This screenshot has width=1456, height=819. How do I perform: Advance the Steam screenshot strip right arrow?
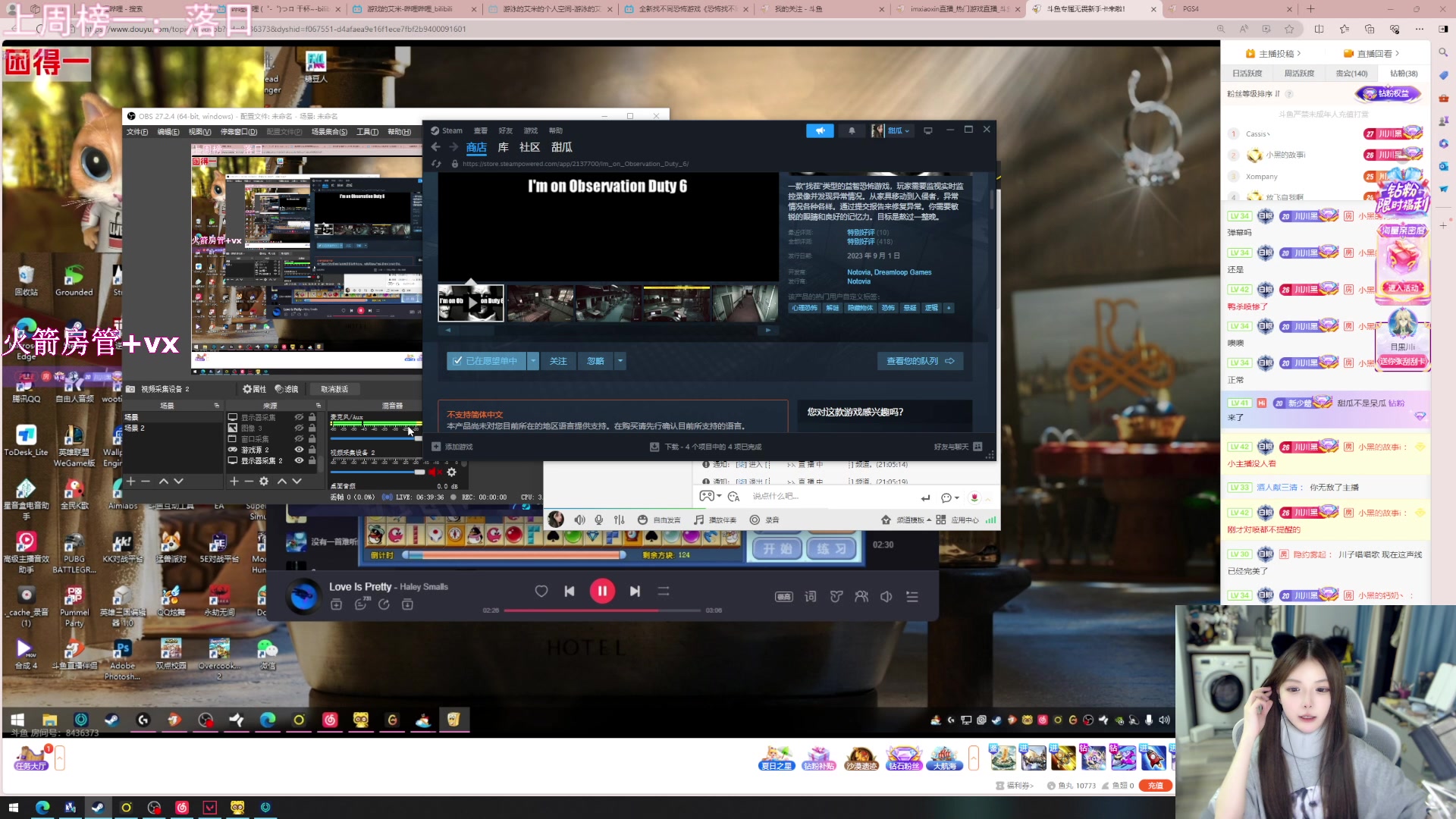click(767, 331)
